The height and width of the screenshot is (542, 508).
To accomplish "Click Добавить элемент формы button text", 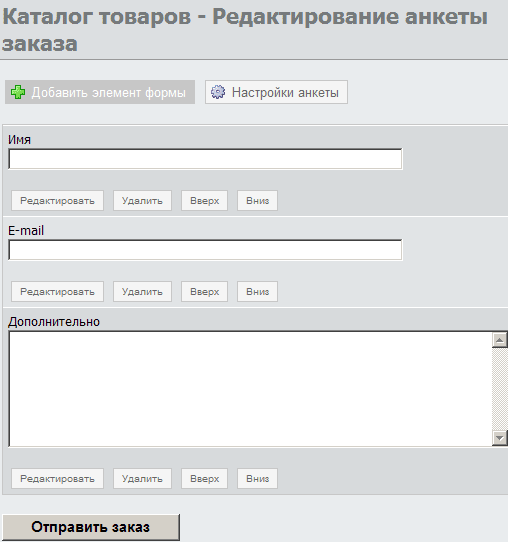I will point(109,93).
